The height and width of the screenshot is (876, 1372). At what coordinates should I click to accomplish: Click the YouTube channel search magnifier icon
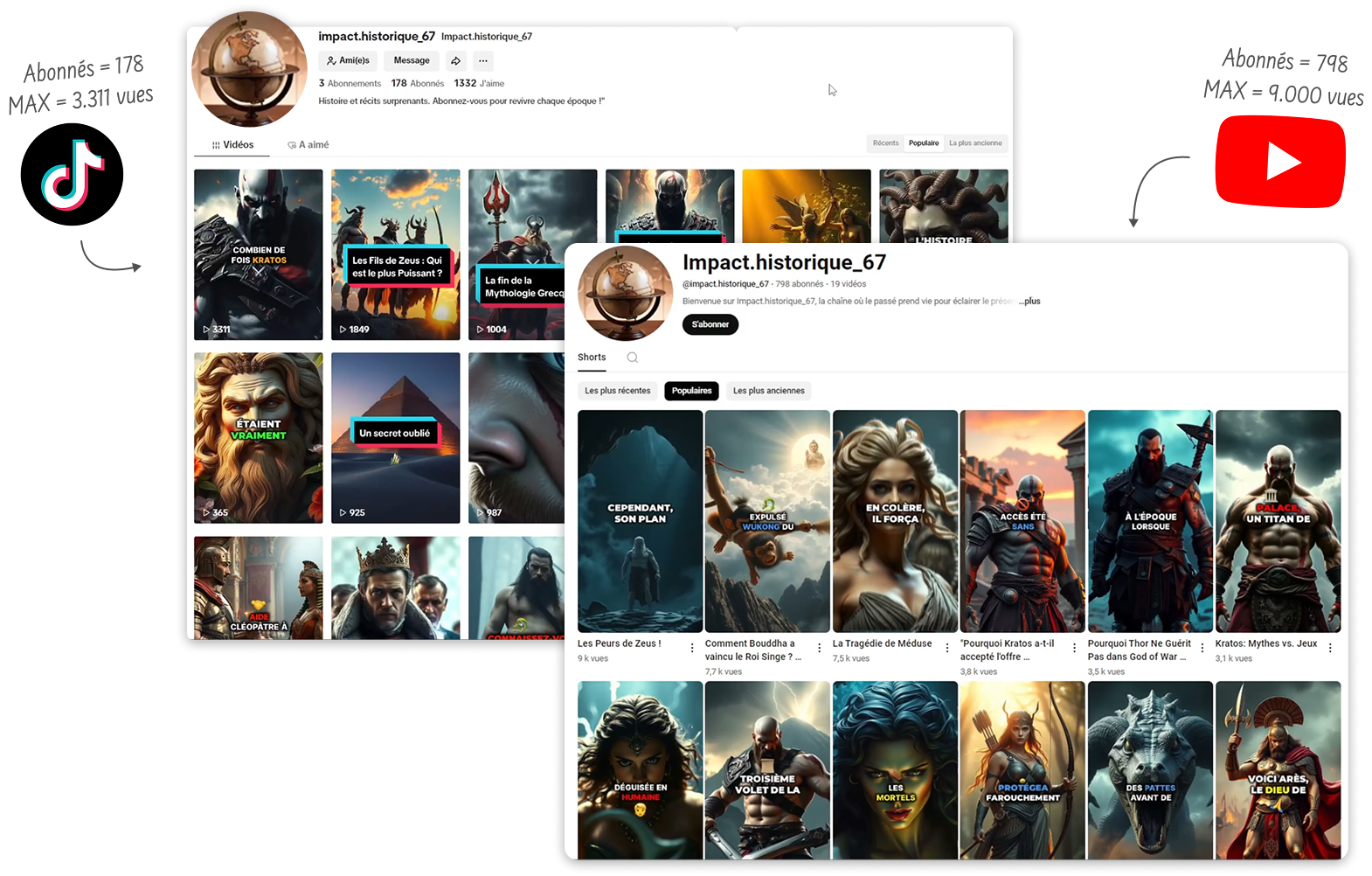pyautogui.click(x=632, y=358)
